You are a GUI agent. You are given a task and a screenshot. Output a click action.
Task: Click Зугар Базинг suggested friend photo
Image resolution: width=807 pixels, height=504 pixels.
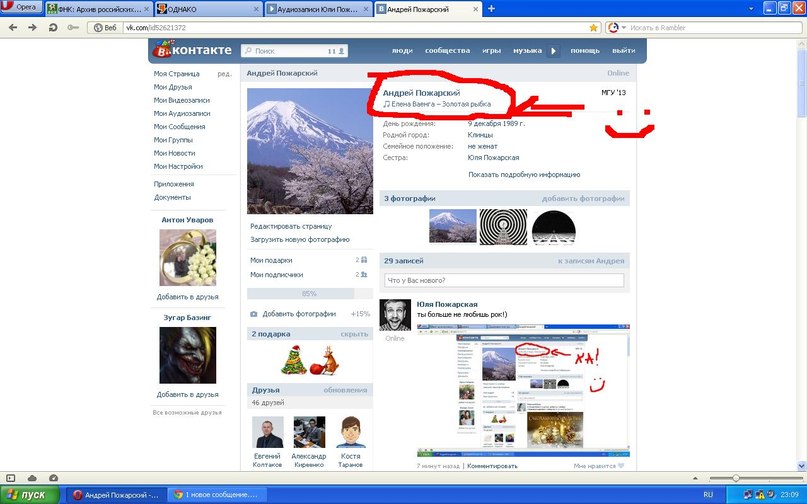[188, 355]
